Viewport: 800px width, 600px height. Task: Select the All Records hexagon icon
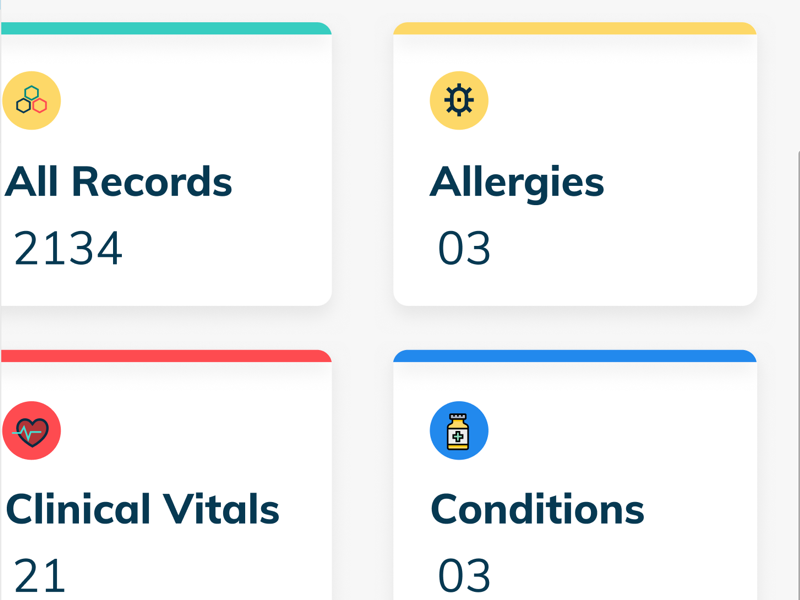point(33,100)
